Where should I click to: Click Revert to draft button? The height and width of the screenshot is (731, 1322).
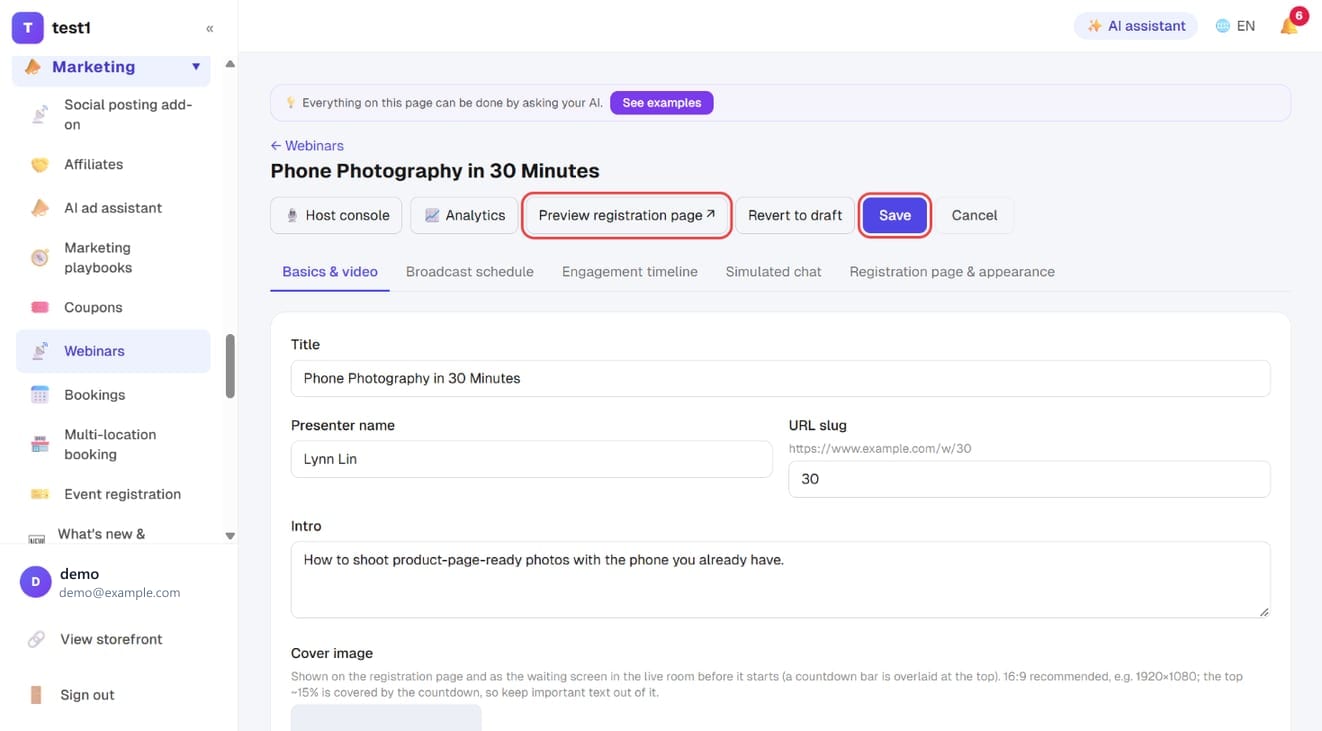click(795, 215)
